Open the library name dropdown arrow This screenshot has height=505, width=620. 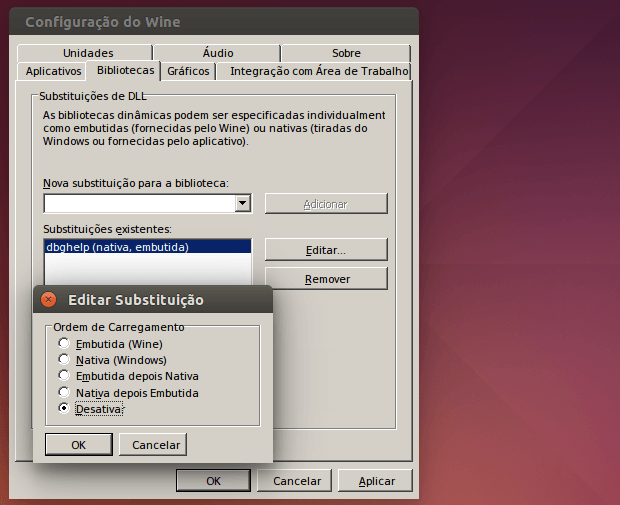pos(243,204)
